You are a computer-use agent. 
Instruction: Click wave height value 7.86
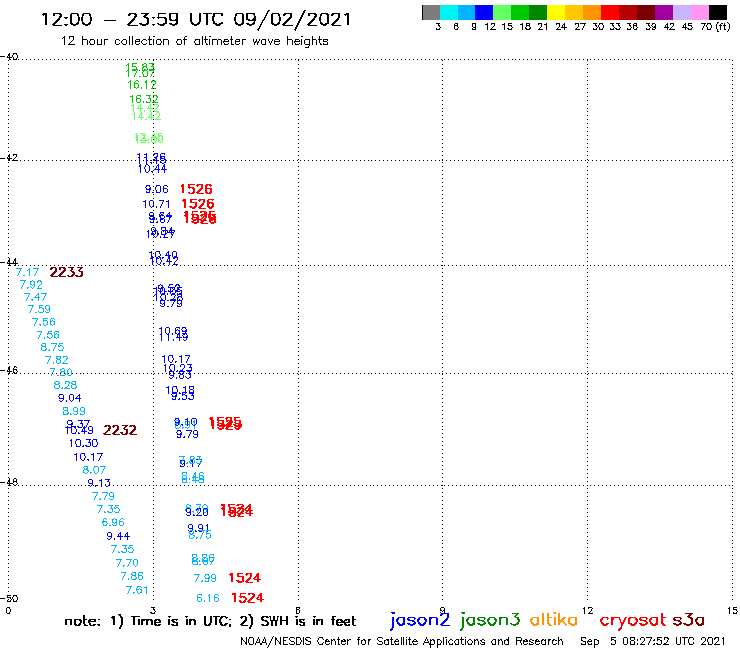pos(132,576)
